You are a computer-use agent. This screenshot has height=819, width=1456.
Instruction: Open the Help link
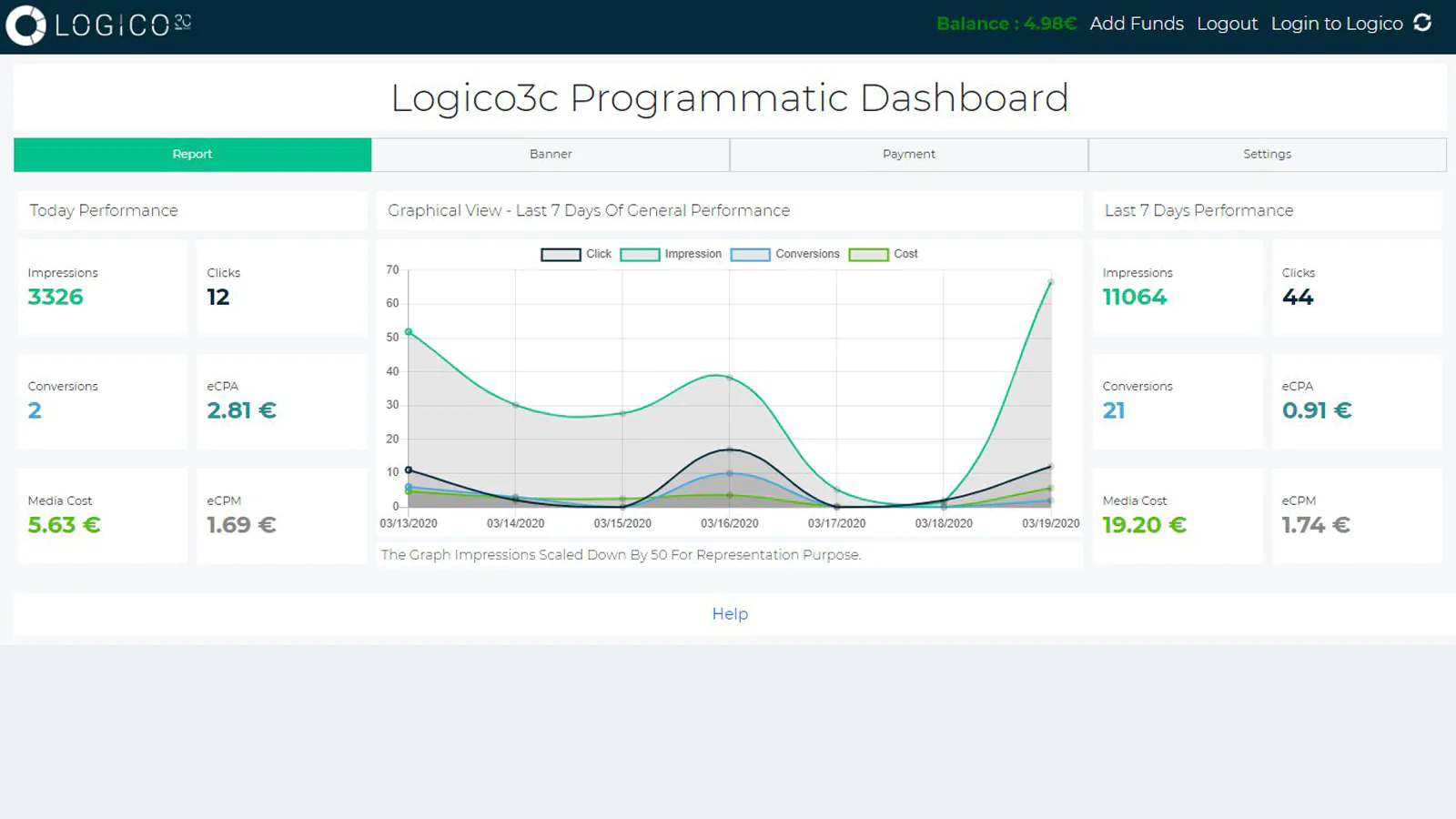(730, 614)
